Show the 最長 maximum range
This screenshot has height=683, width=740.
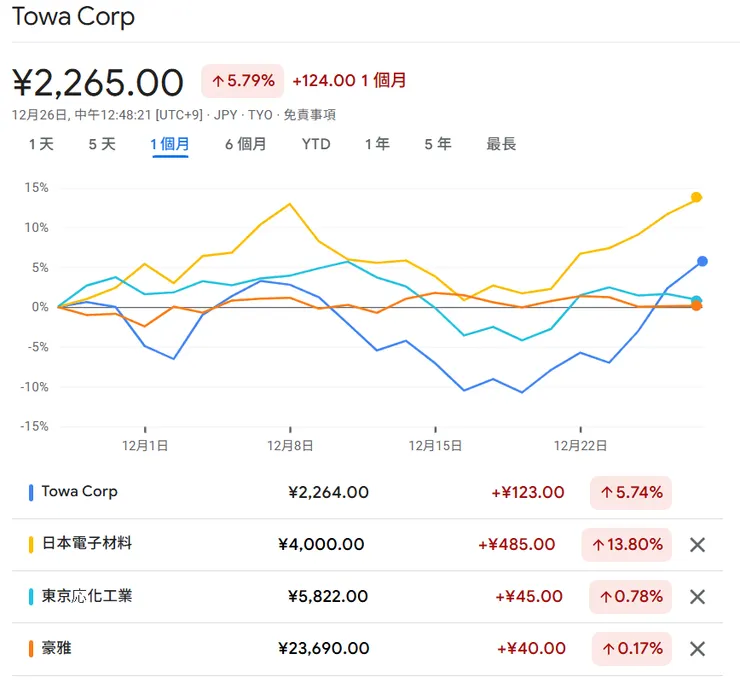[501, 144]
